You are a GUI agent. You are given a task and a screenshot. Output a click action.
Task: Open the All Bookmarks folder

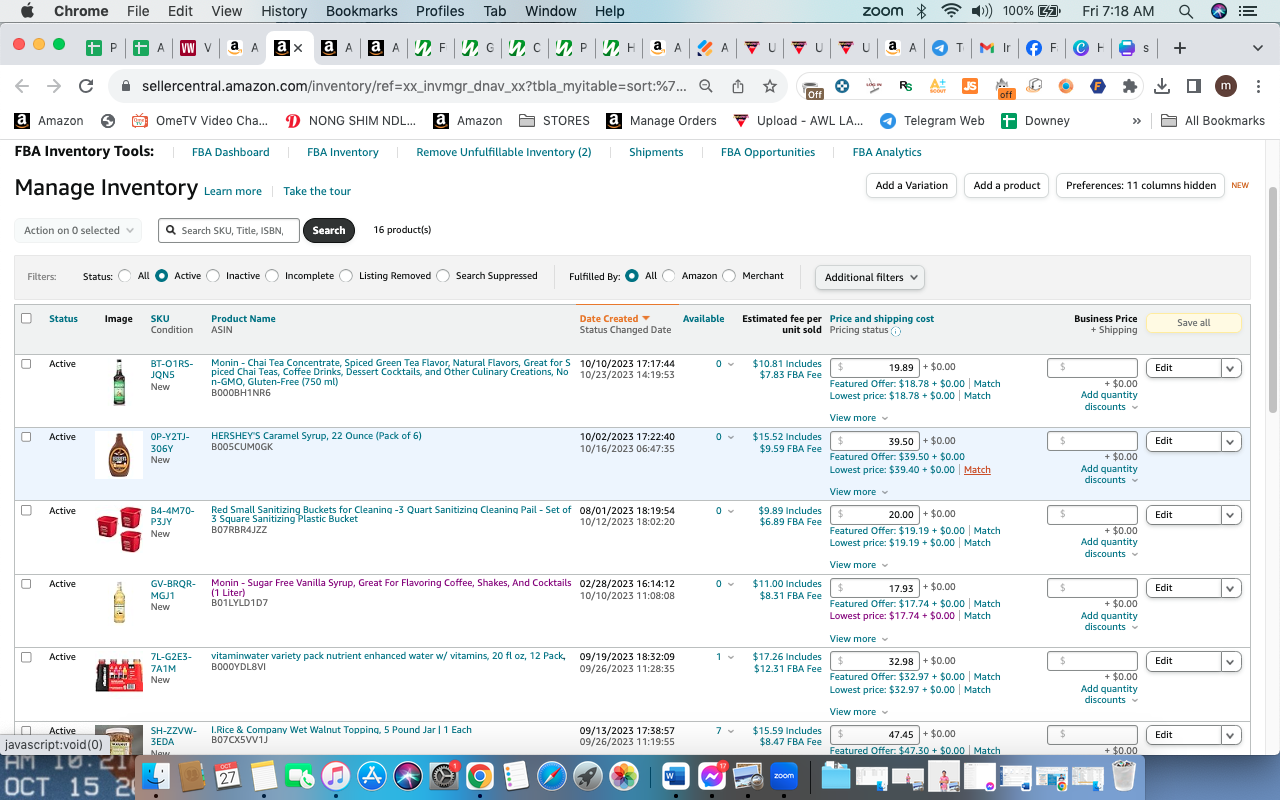coord(1213,120)
